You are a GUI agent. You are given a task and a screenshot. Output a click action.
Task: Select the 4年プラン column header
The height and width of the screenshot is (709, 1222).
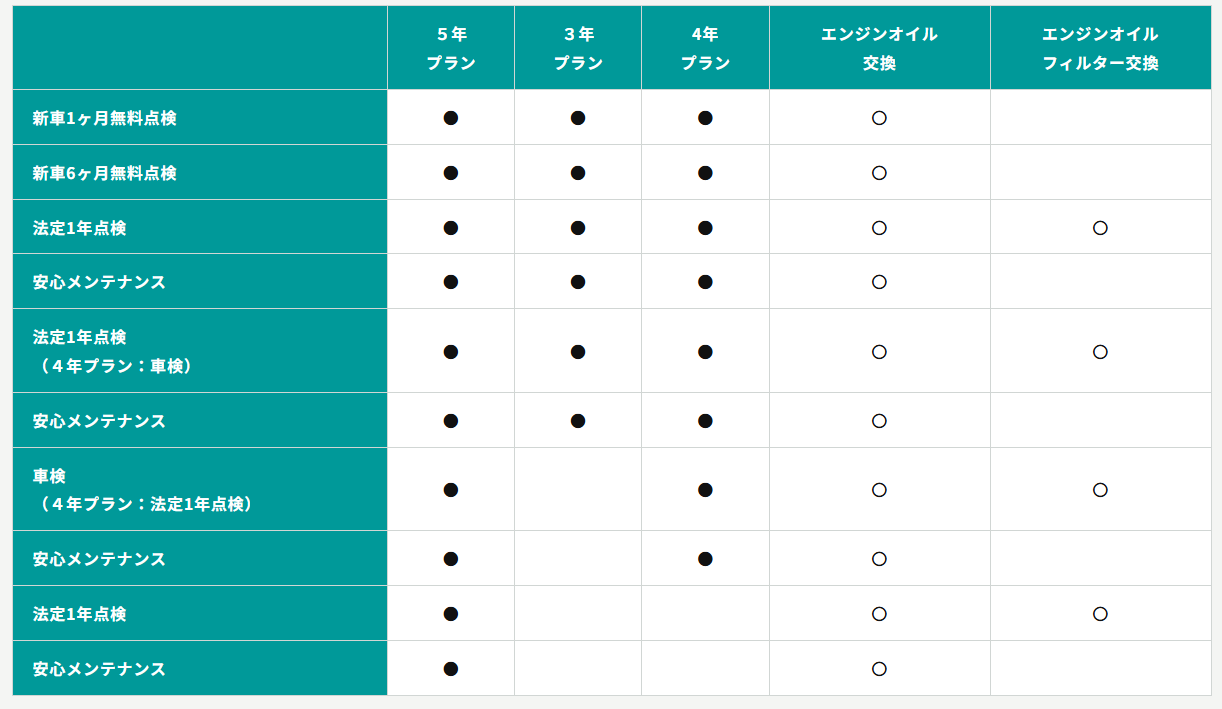[x=705, y=48]
